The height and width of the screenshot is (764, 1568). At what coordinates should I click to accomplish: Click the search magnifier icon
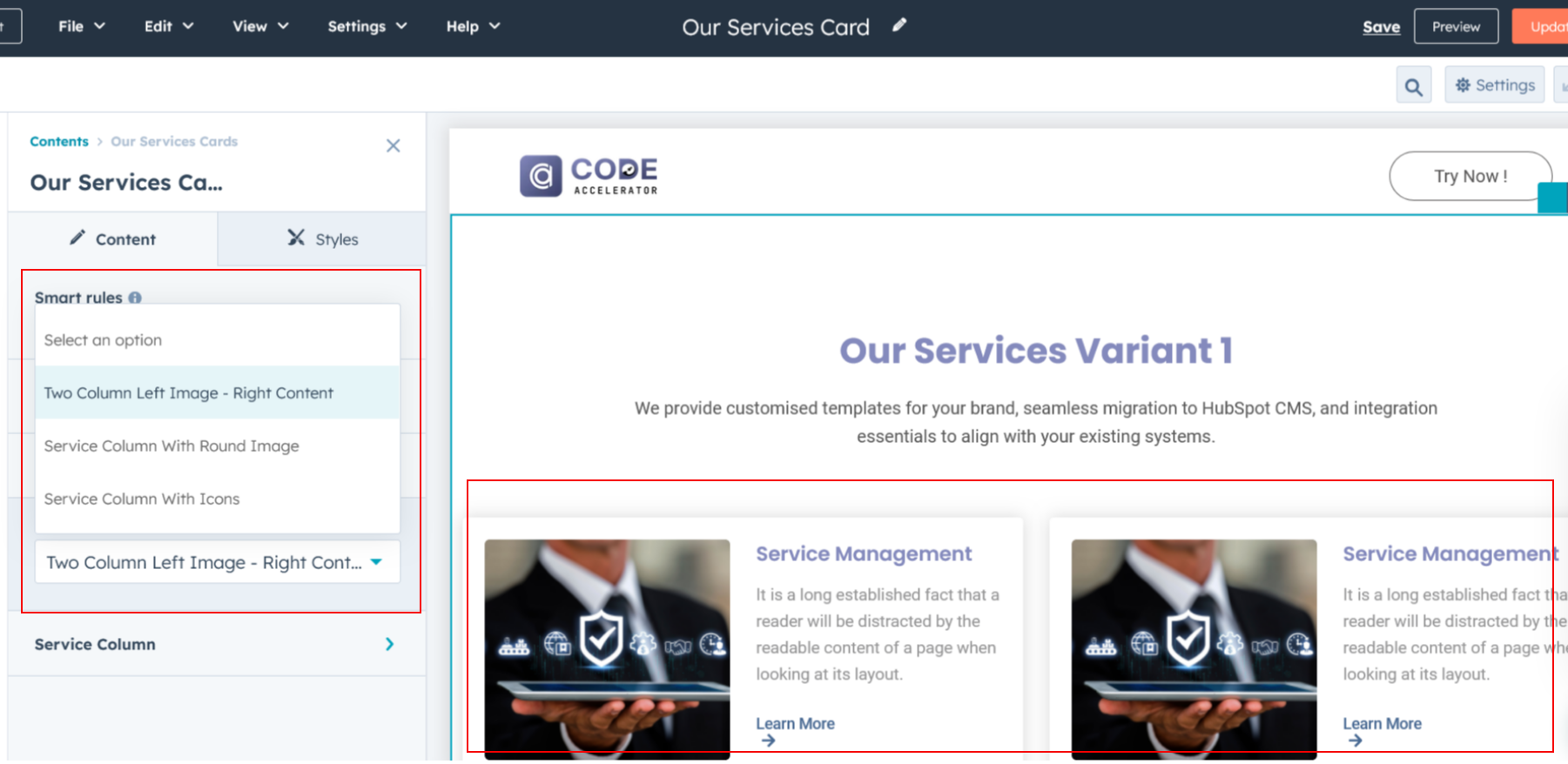(x=1413, y=86)
